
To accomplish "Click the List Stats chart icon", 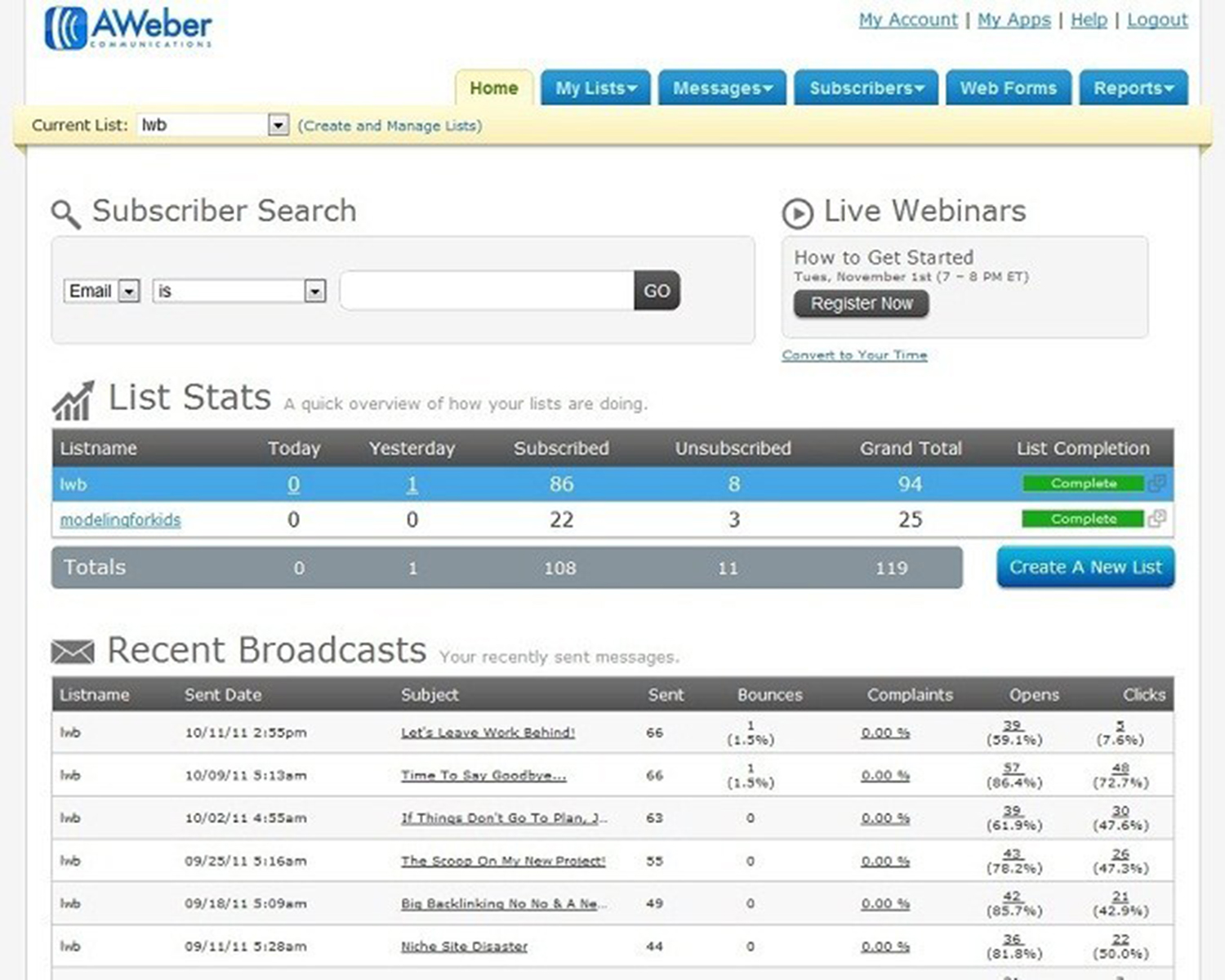I will point(73,401).
